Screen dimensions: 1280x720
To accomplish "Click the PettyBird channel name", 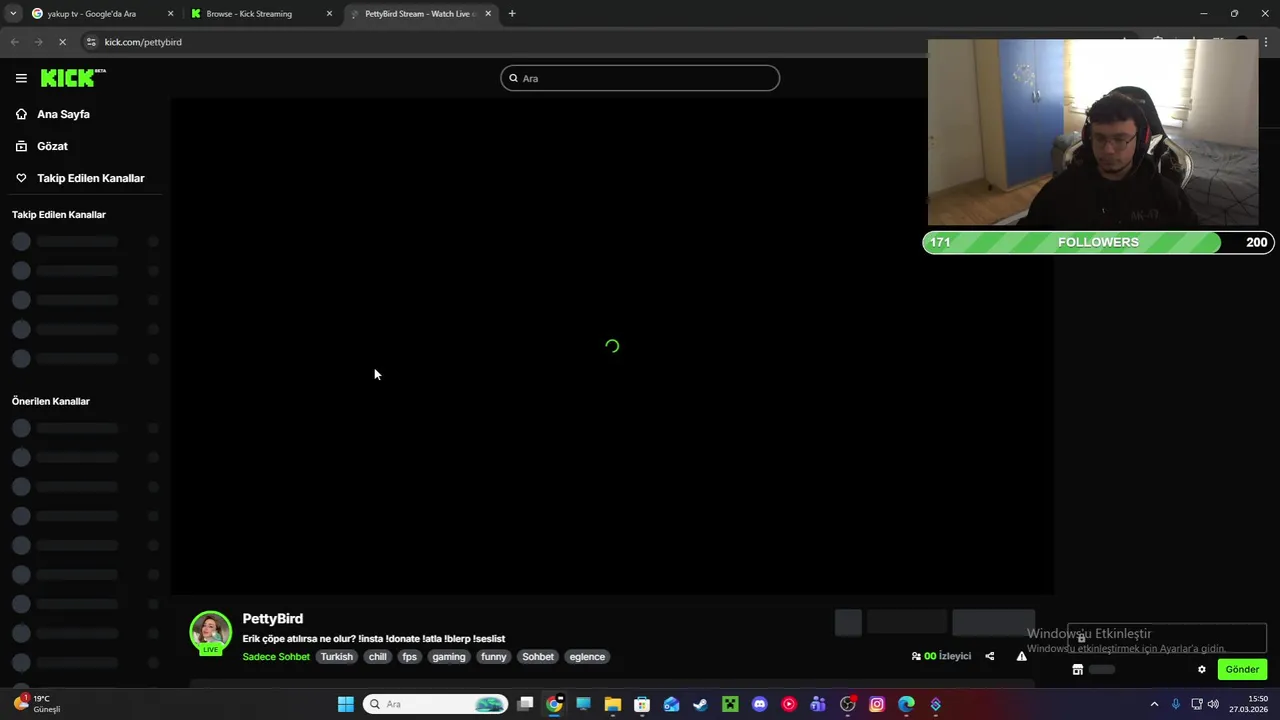I will point(272,619).
